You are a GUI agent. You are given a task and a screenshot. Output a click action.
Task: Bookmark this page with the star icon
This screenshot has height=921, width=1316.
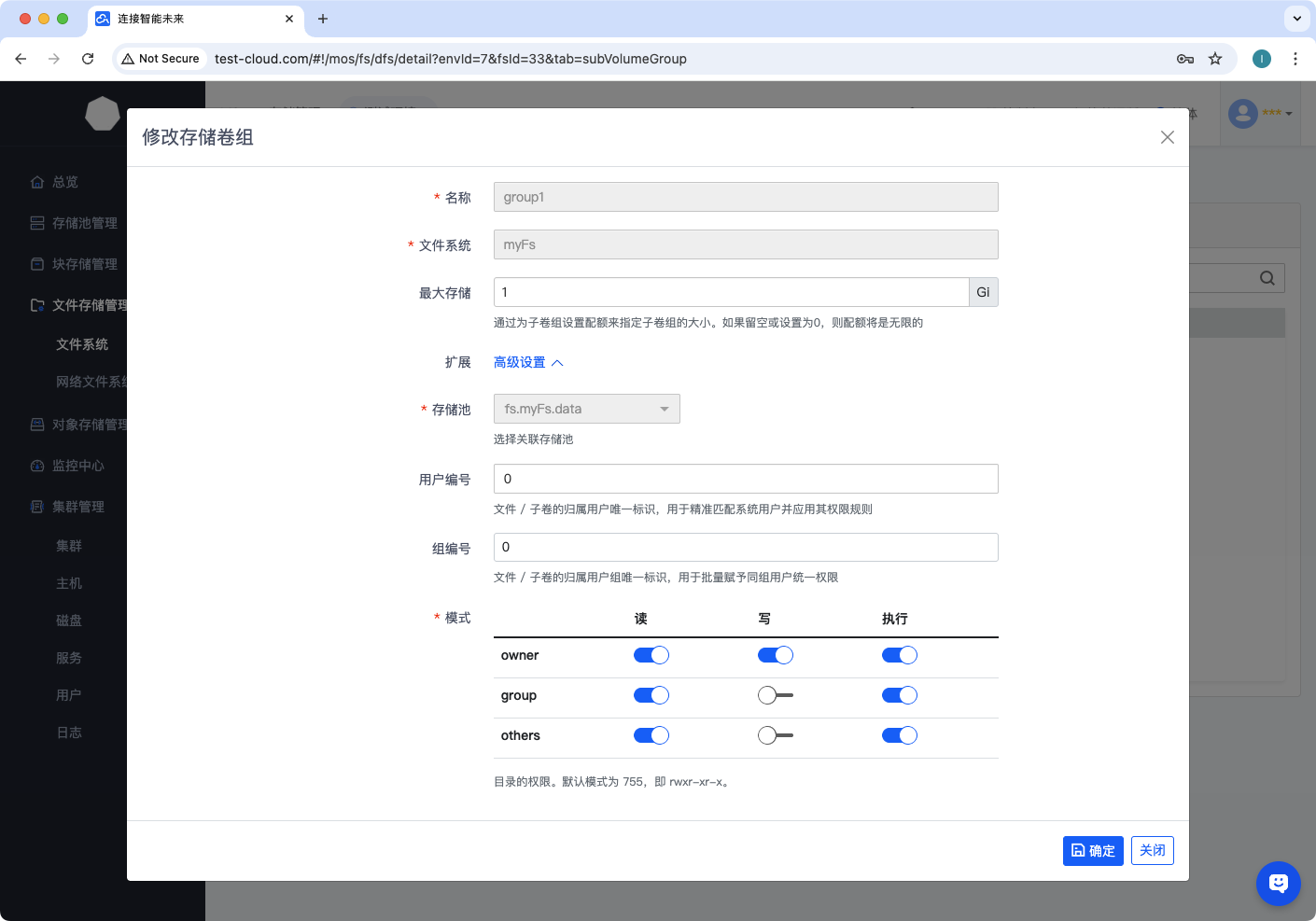[x=1215, y=59]
